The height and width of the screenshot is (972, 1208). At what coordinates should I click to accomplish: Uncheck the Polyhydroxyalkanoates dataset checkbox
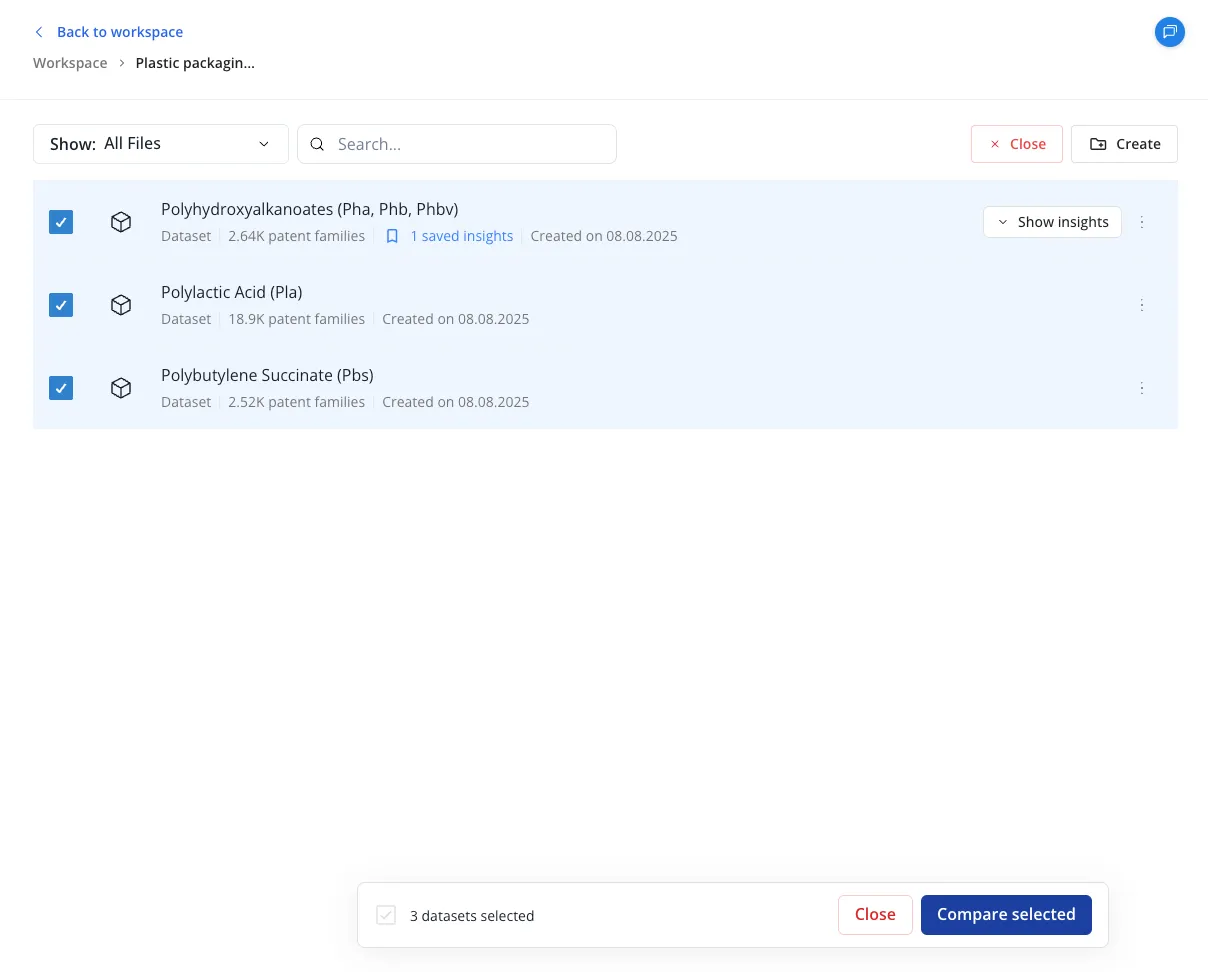coord(61,222)
